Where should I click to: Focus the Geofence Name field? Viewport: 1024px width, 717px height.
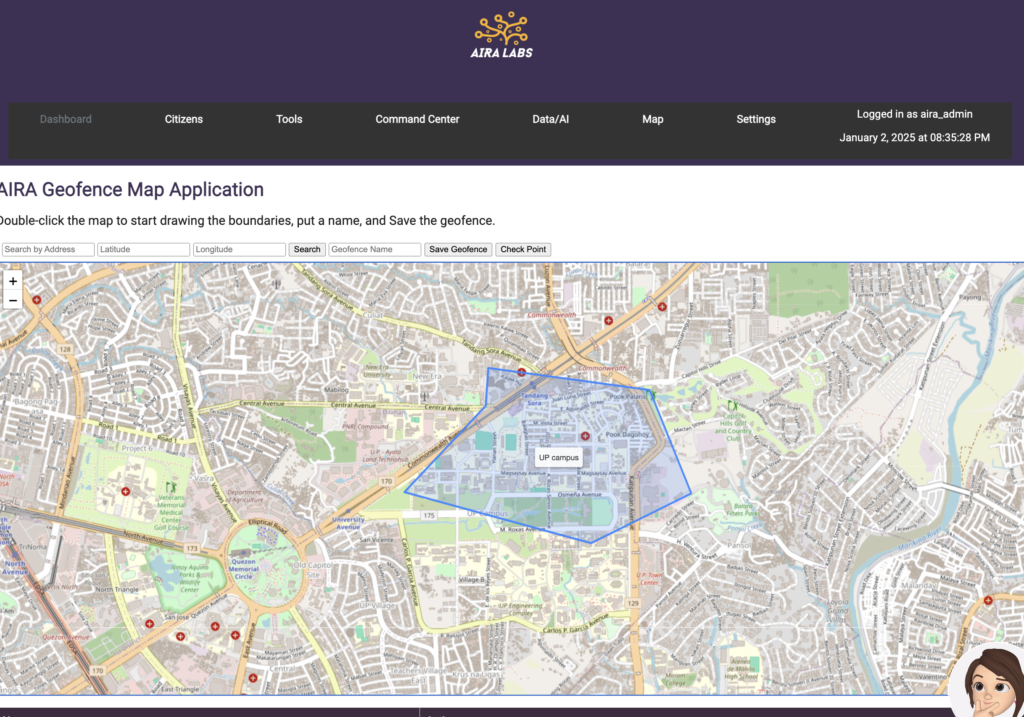[375, 249]
